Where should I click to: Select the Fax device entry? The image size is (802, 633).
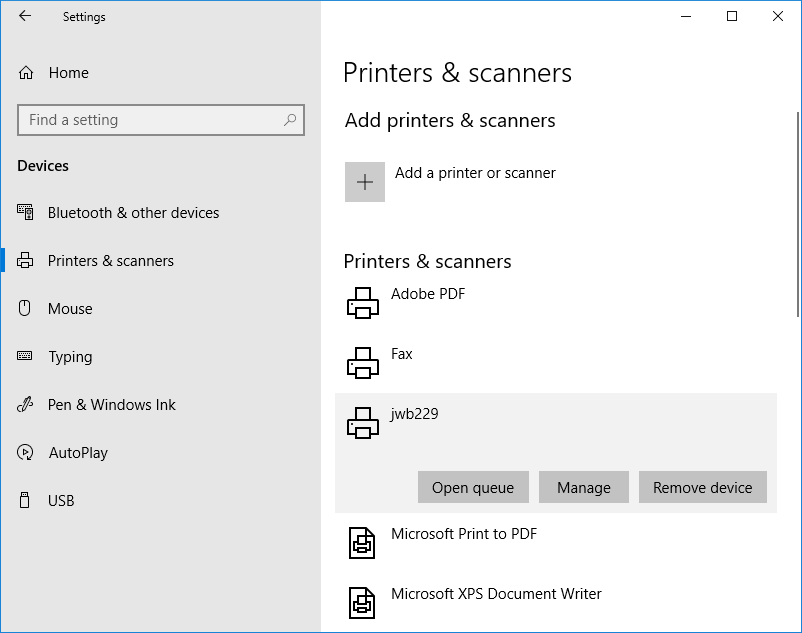(402, 354)
